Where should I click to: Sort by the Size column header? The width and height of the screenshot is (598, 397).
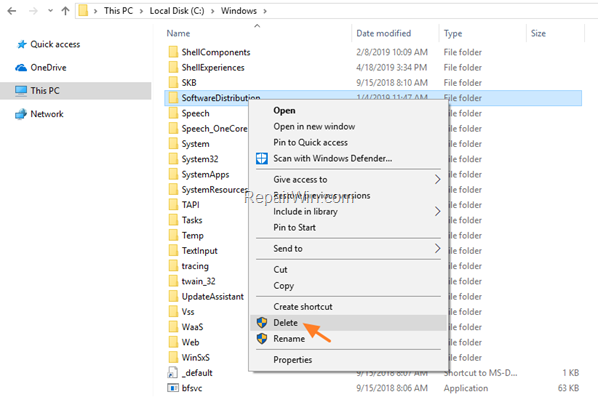(x=538, y=34)
